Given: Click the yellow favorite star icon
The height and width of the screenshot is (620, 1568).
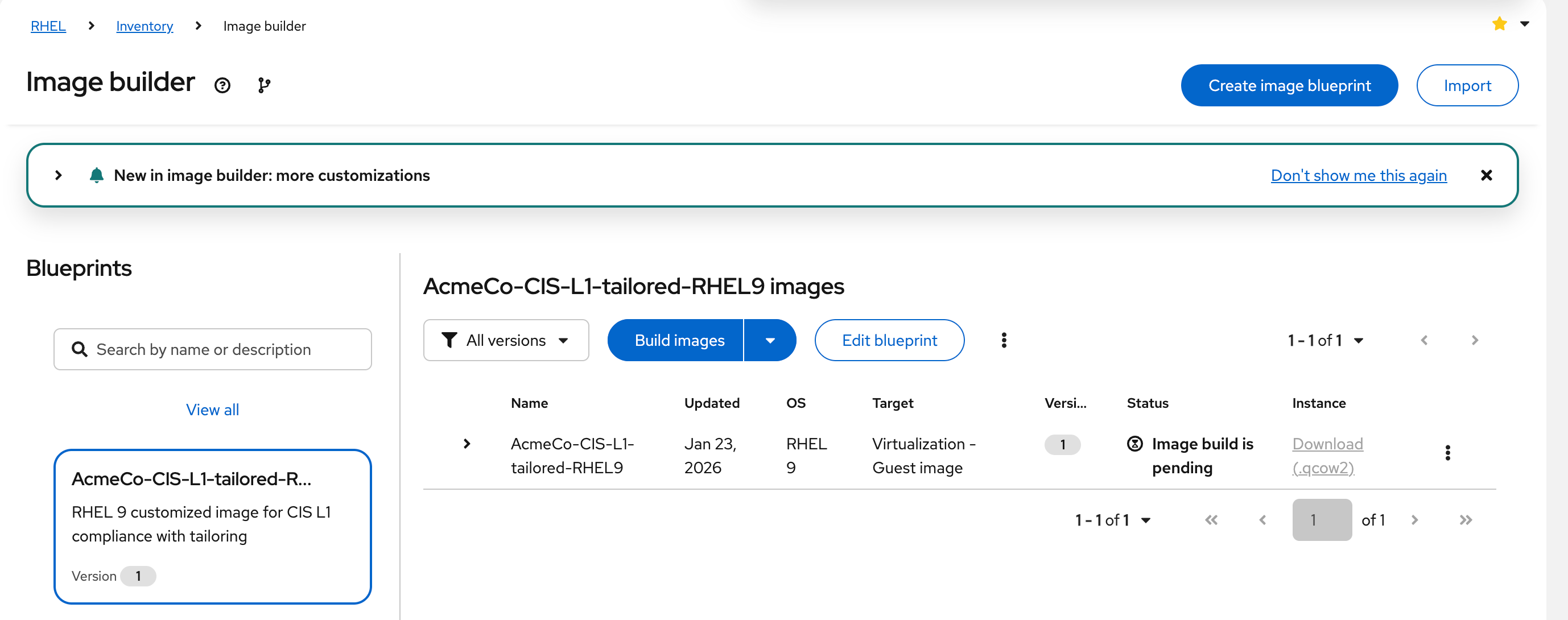Looking at the screenshot, I should 1499,24.
